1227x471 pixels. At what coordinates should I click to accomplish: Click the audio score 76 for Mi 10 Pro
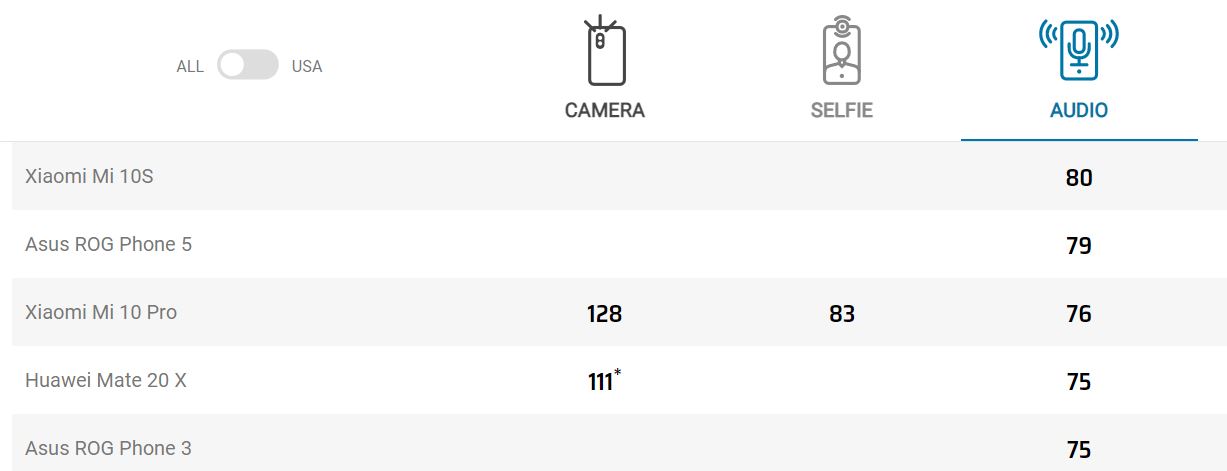pos(1078,314)
